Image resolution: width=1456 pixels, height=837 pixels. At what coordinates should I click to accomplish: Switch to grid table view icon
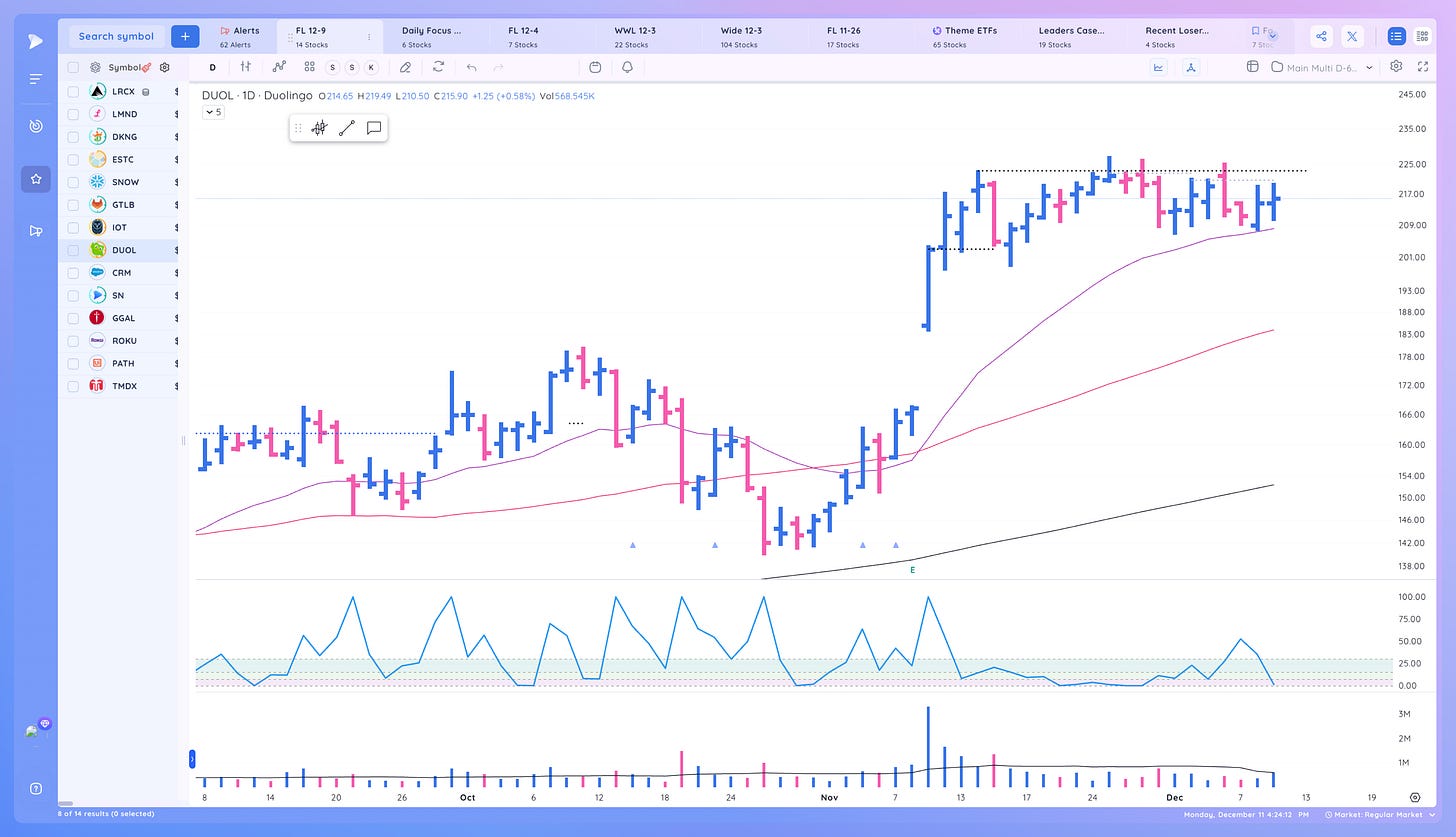click(x=1423, y=36)
